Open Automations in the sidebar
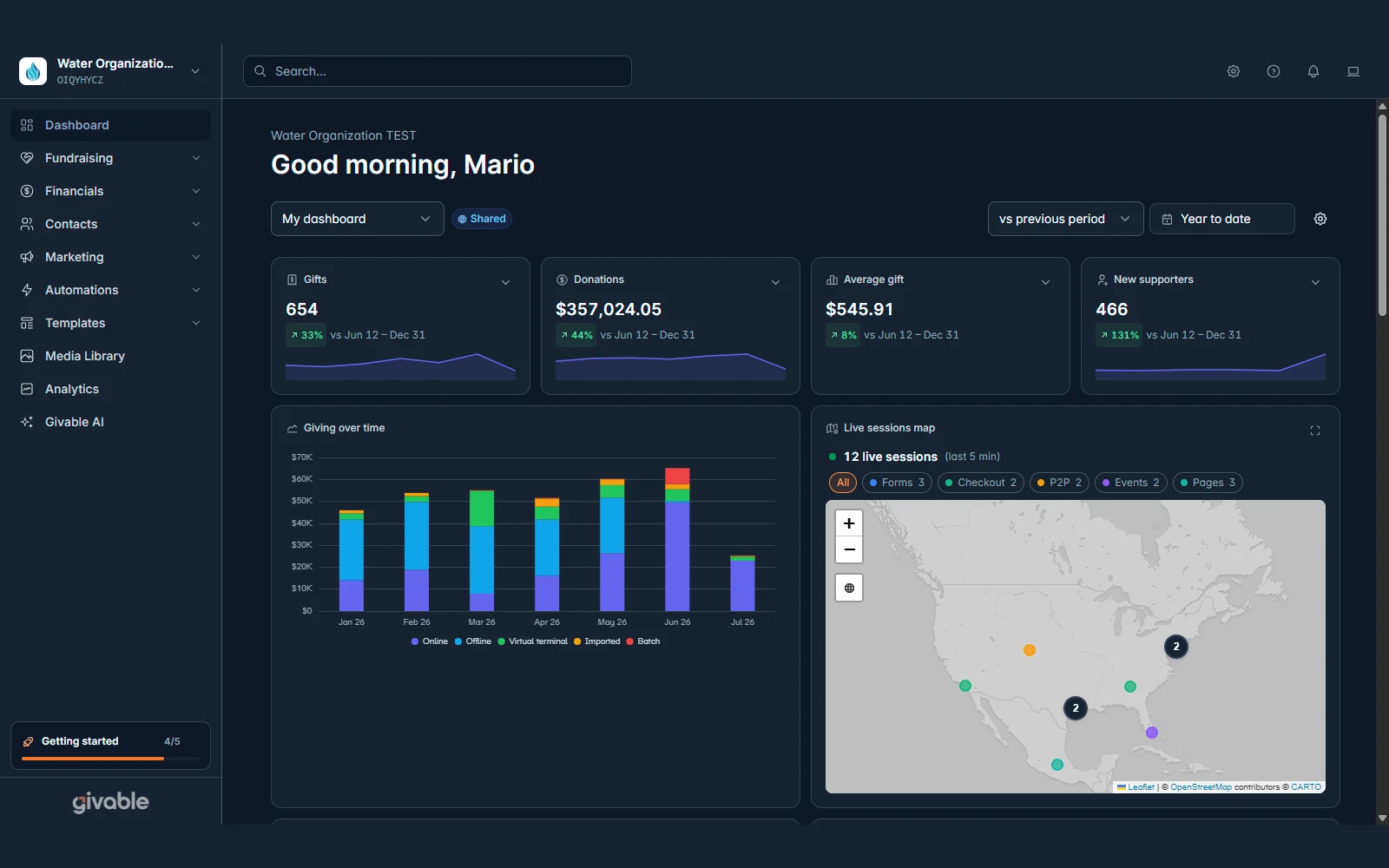 point(110,290)
